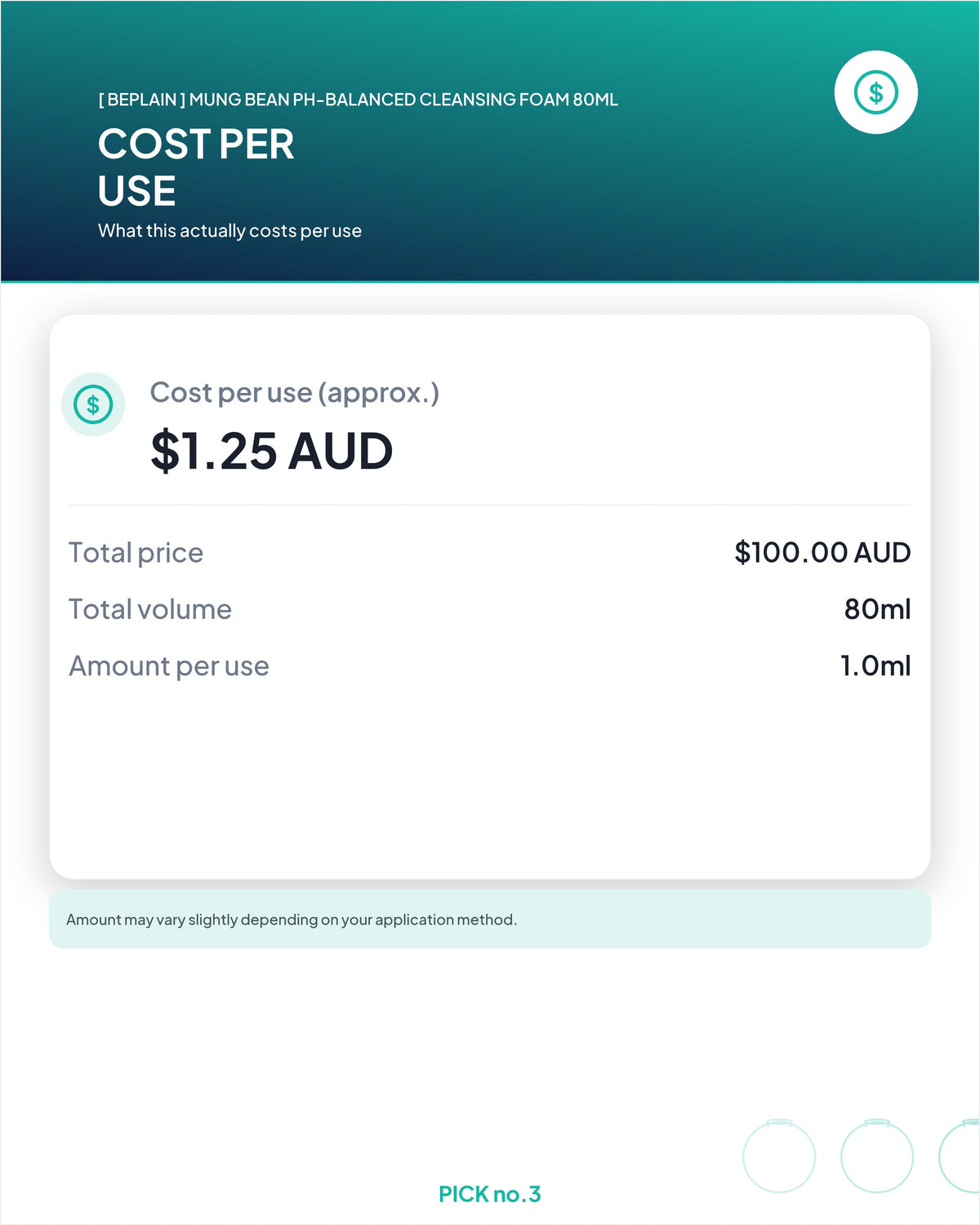This screenshot has width=980, height=1225.
Task: Click the 1.0ml amount value
Action: click(875, 666)
